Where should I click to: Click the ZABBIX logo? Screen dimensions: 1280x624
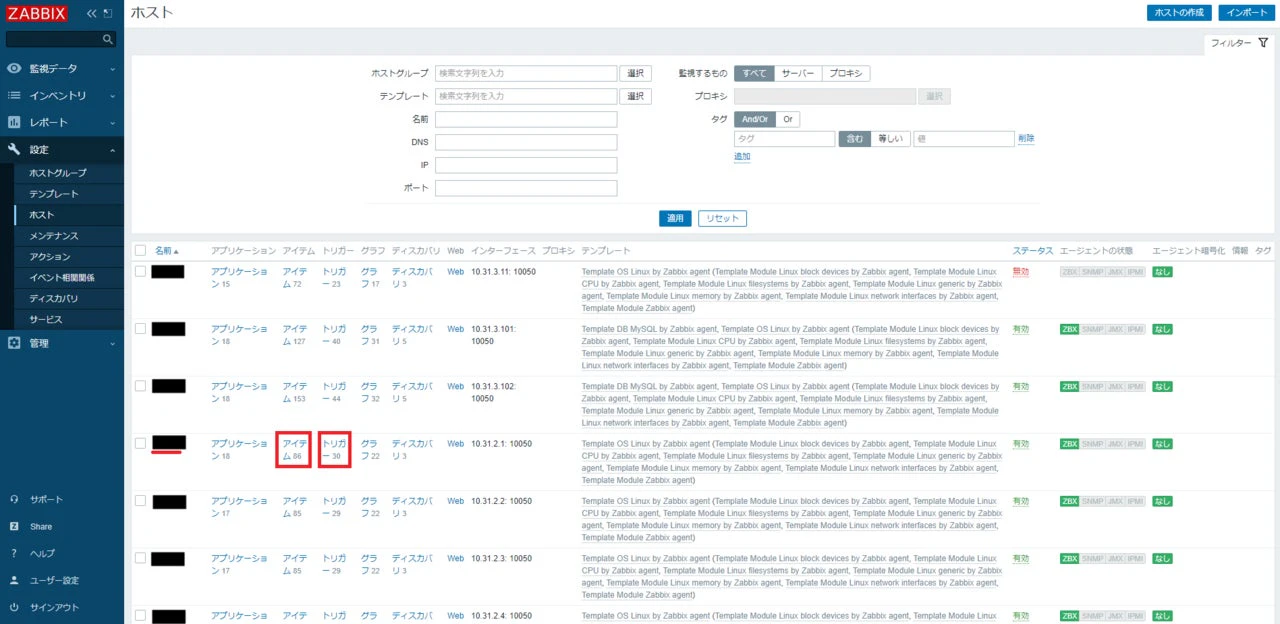click(37, 14)
